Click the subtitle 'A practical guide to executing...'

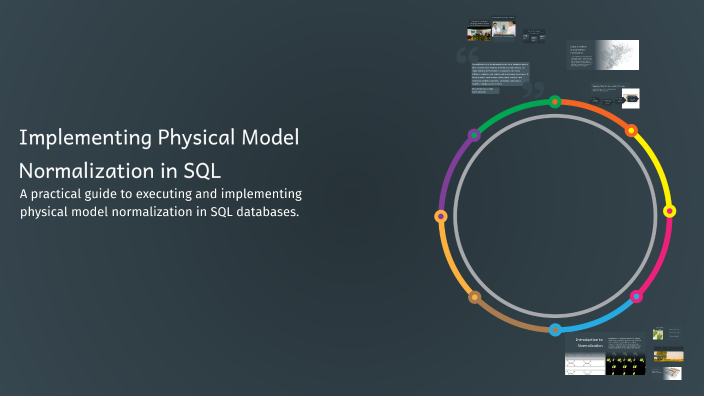(161, 202)
